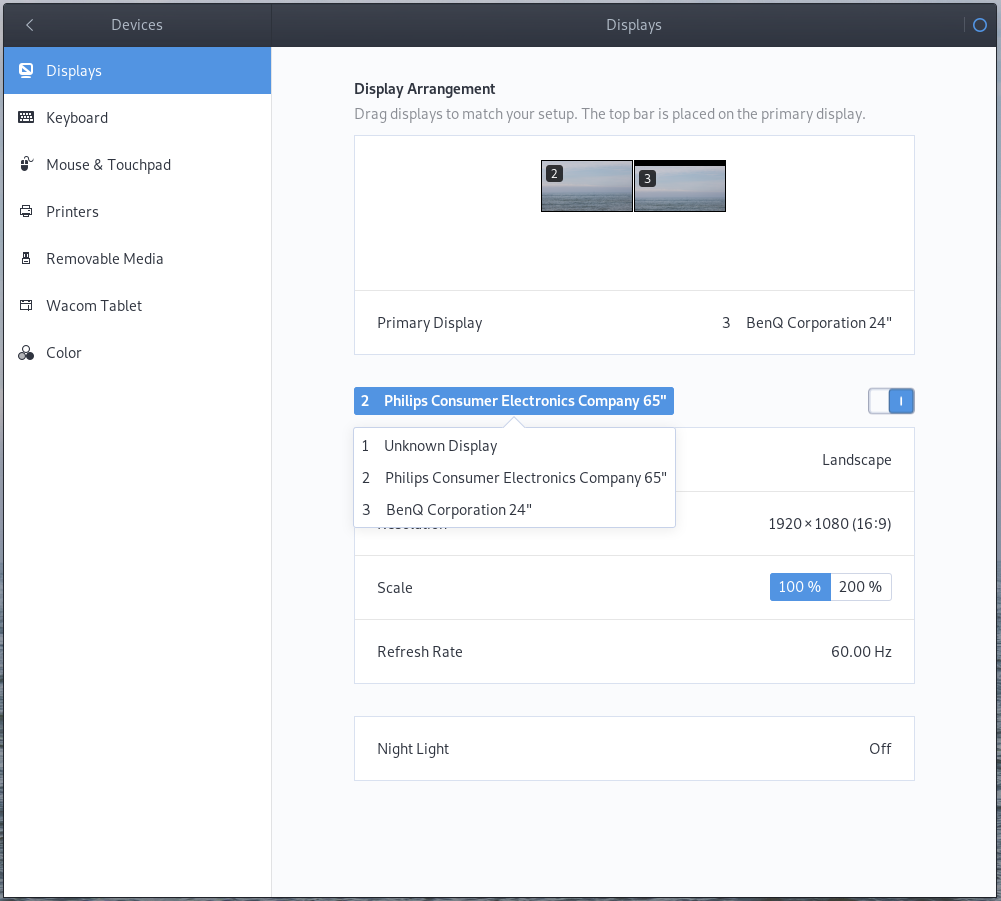
Task: Set scale to 100 %
Action: tap(800, 587)
